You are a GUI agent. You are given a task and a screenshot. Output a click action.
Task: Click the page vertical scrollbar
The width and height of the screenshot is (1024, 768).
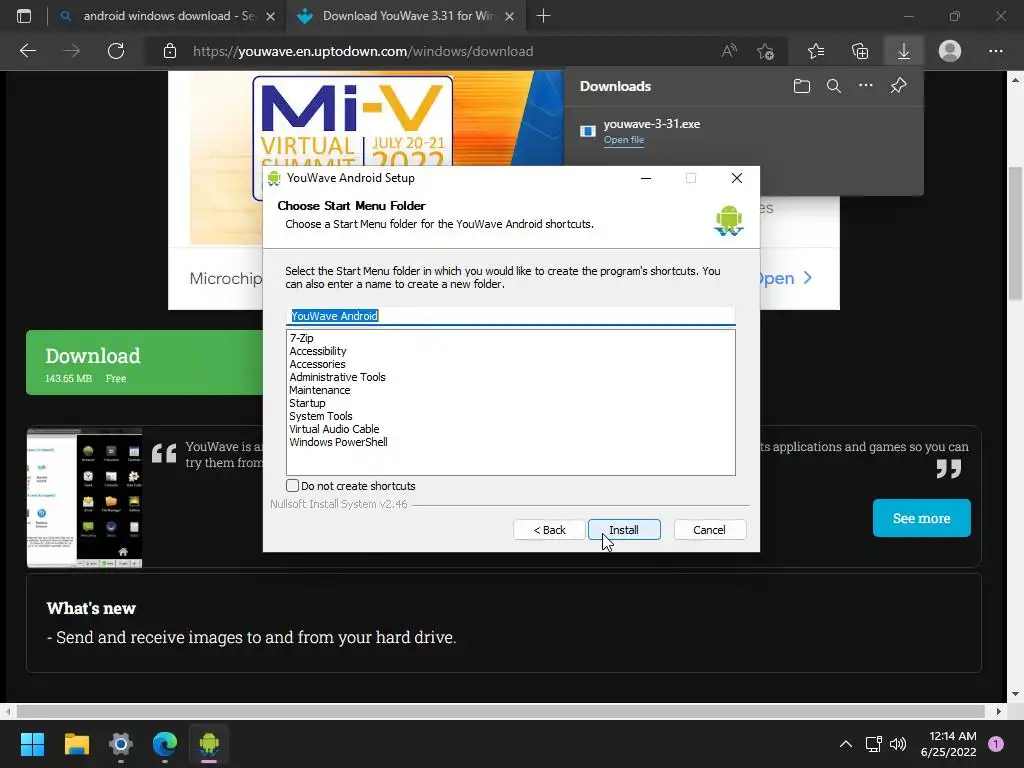click(1015, 232)
